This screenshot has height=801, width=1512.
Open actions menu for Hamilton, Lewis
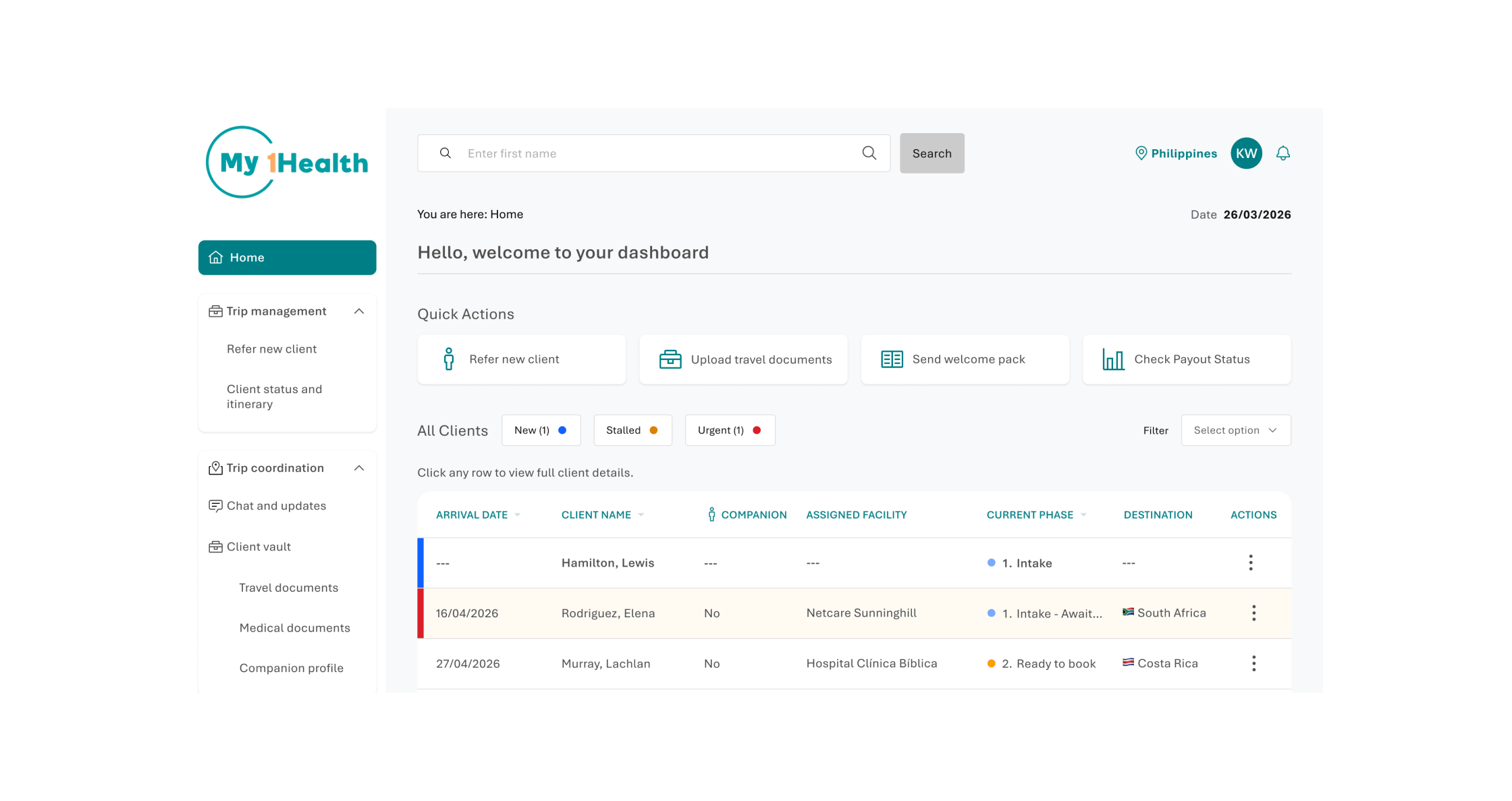1251,563
